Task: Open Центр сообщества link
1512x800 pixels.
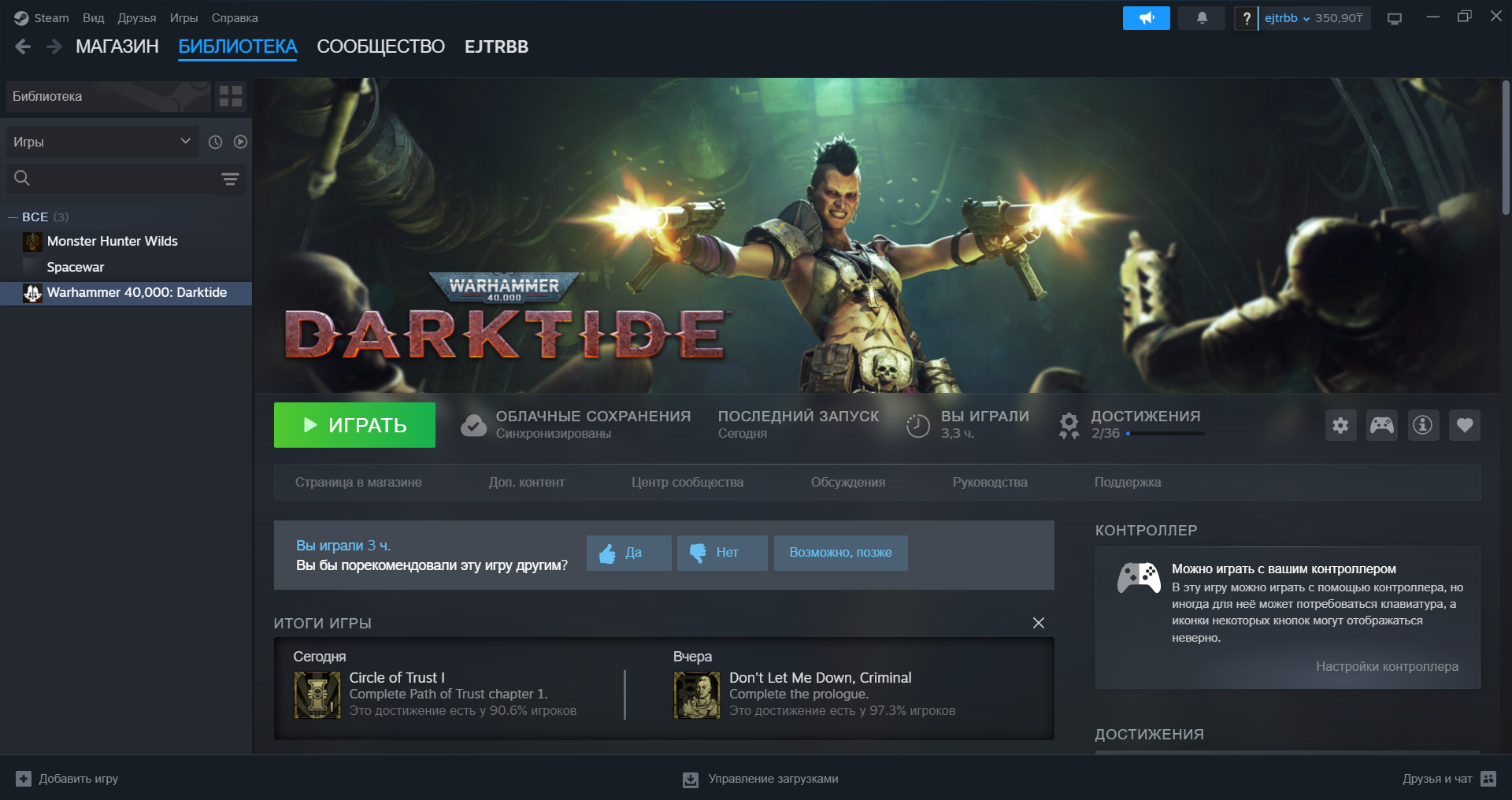Action: (x=687, y=482)
